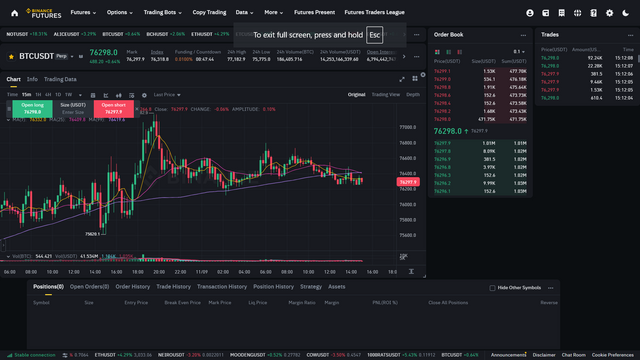Open the More dropdown menu
The width and height of the screenshot is (640, 360).
pyautogui.click(x=273, y=13)
